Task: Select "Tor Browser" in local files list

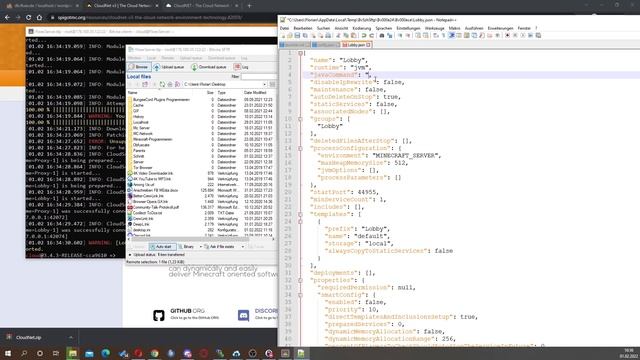Action: [142, 167]
